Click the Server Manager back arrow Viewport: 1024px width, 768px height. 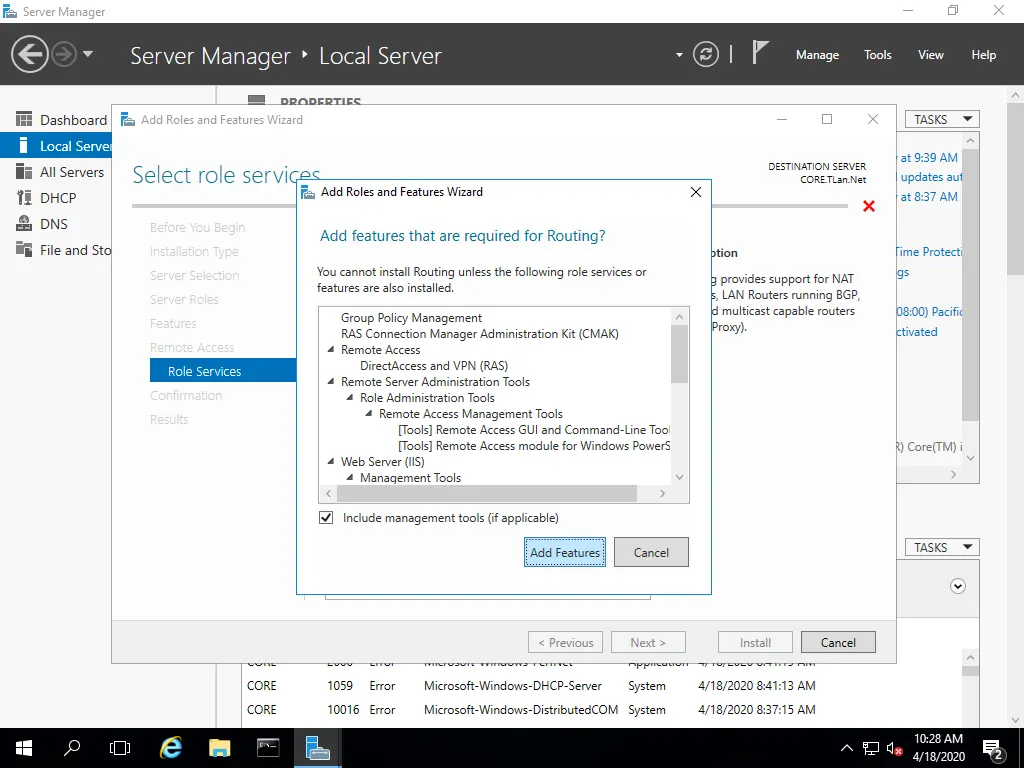[29, 54]
